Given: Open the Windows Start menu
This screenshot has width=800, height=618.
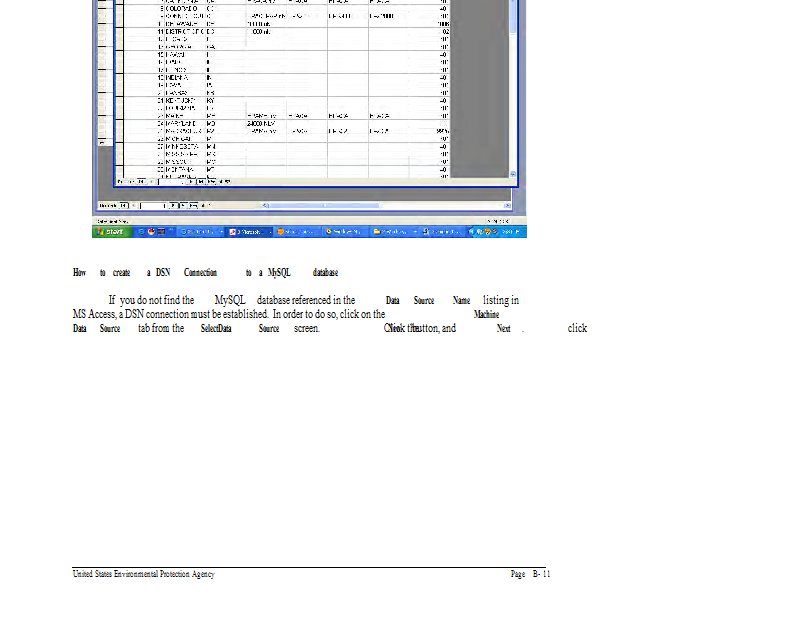Looking at the screenshot, I should tap(111, 231).
